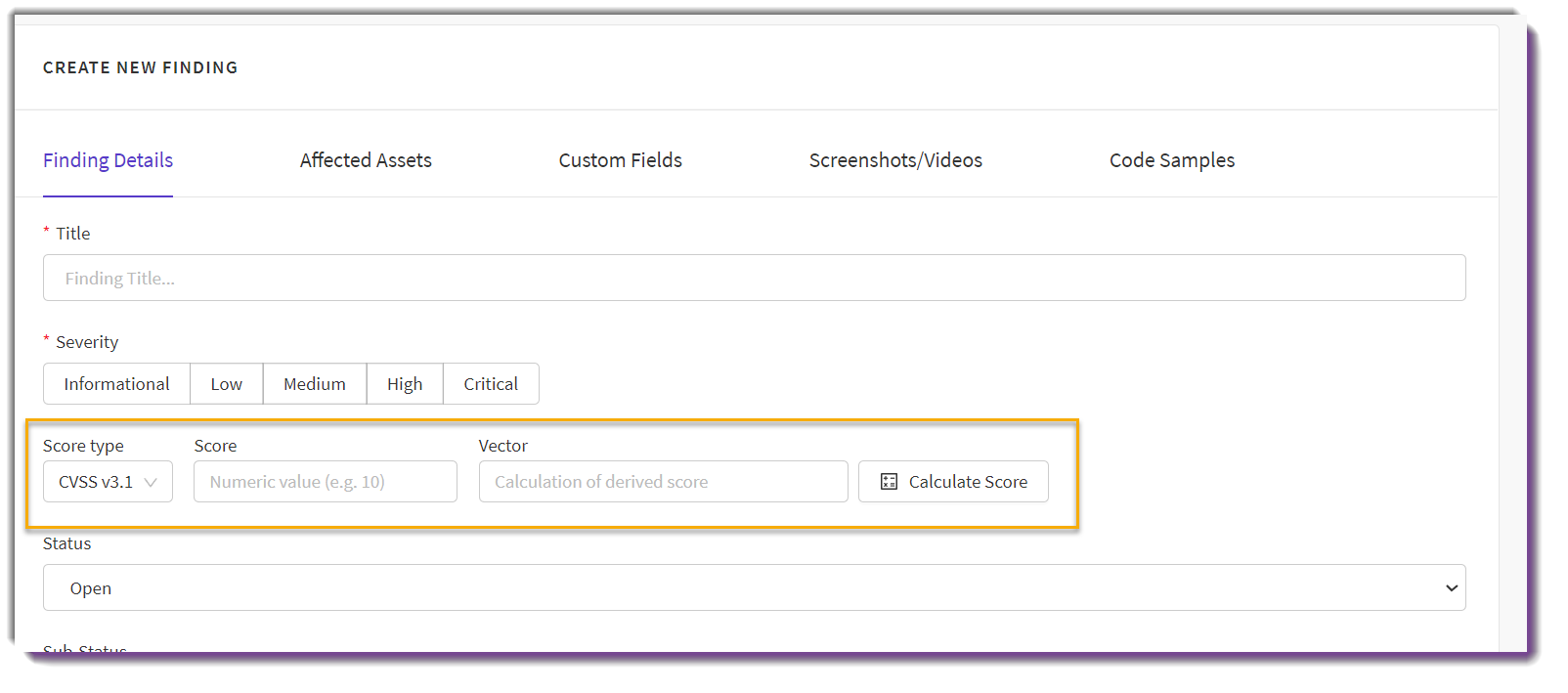Set severity to Low
Viewport: 1568px width, 693px height.
(x=227, y=384)
